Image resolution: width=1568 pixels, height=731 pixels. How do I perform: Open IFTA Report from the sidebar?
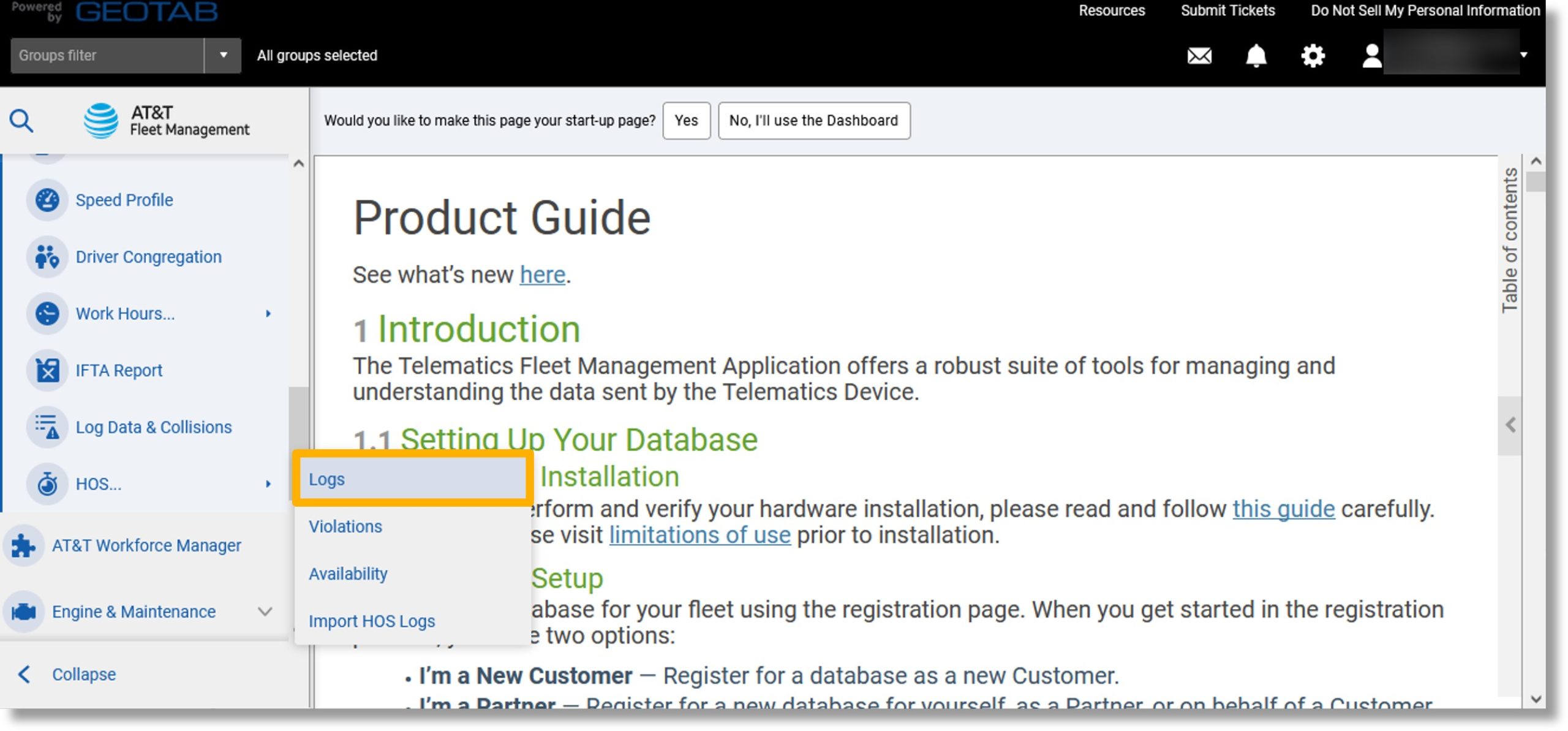coord(119,370)
